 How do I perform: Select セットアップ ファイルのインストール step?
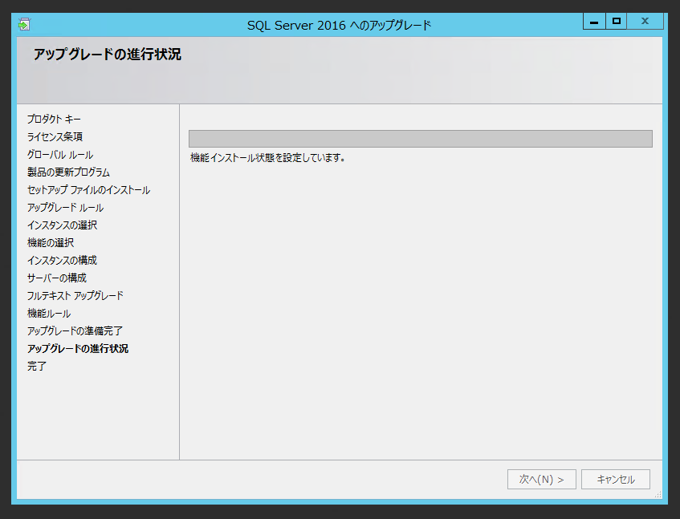pos(88,190)
